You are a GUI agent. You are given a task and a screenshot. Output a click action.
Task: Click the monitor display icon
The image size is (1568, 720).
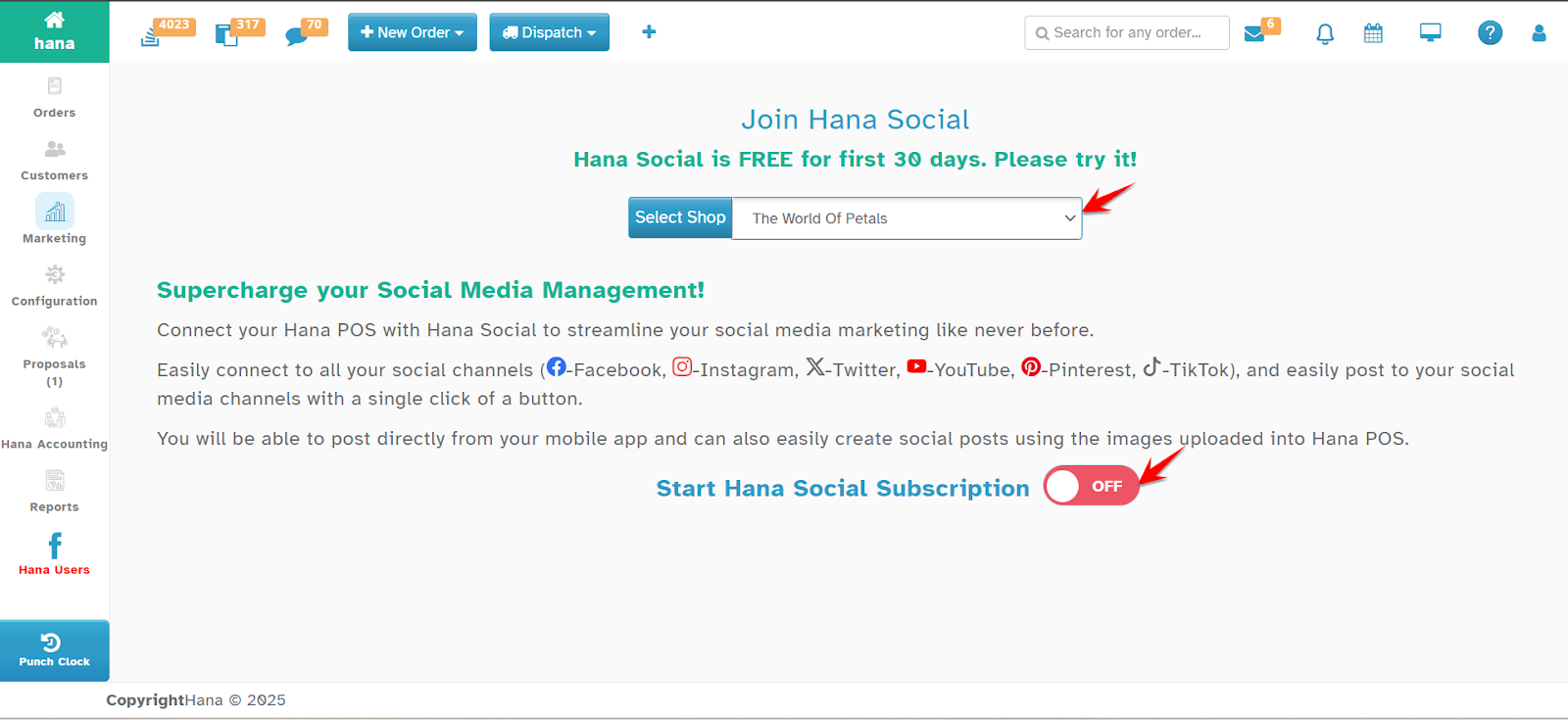tap(1431, 33)
